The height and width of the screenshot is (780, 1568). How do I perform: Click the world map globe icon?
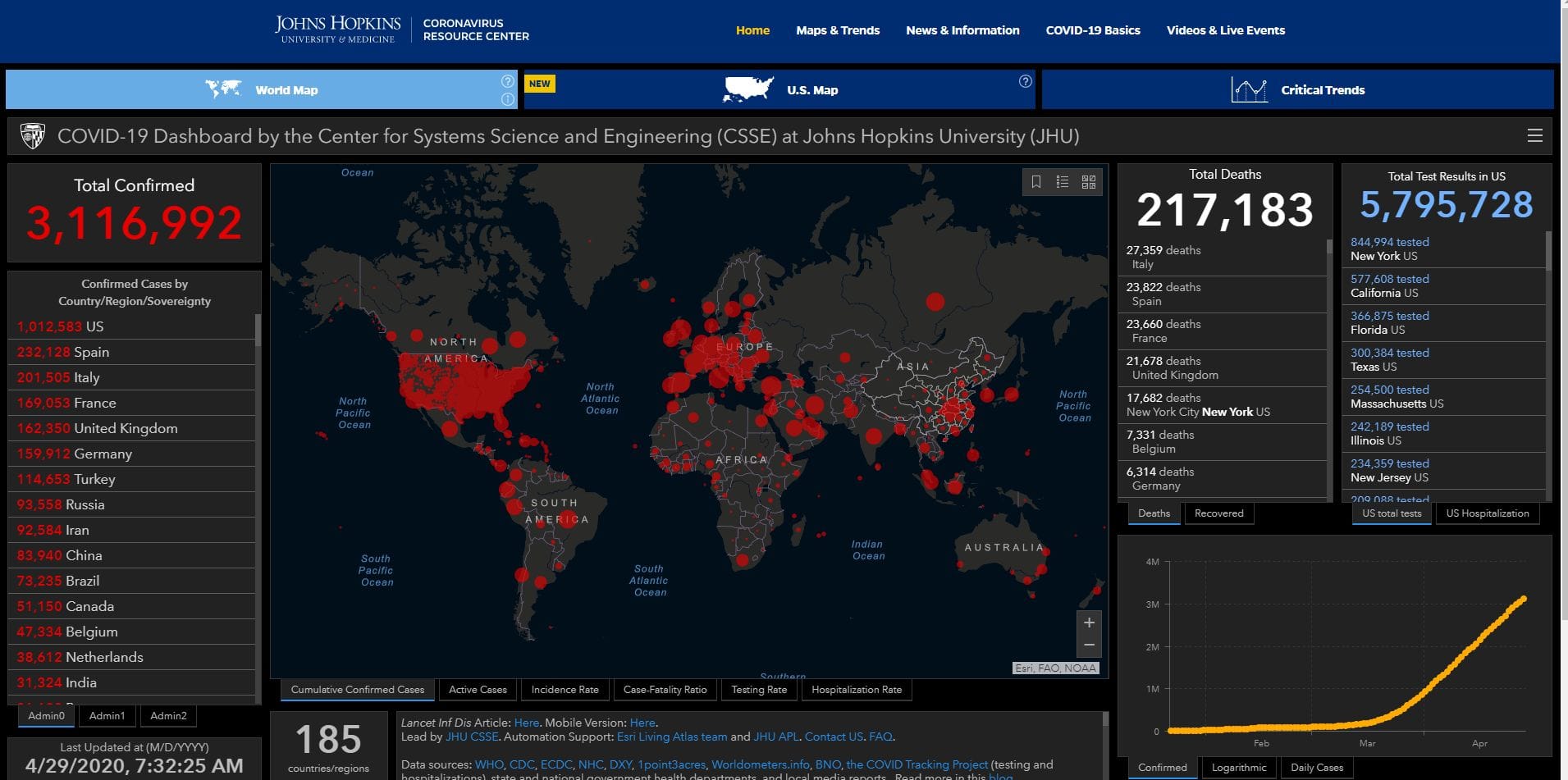coord(223,89)
